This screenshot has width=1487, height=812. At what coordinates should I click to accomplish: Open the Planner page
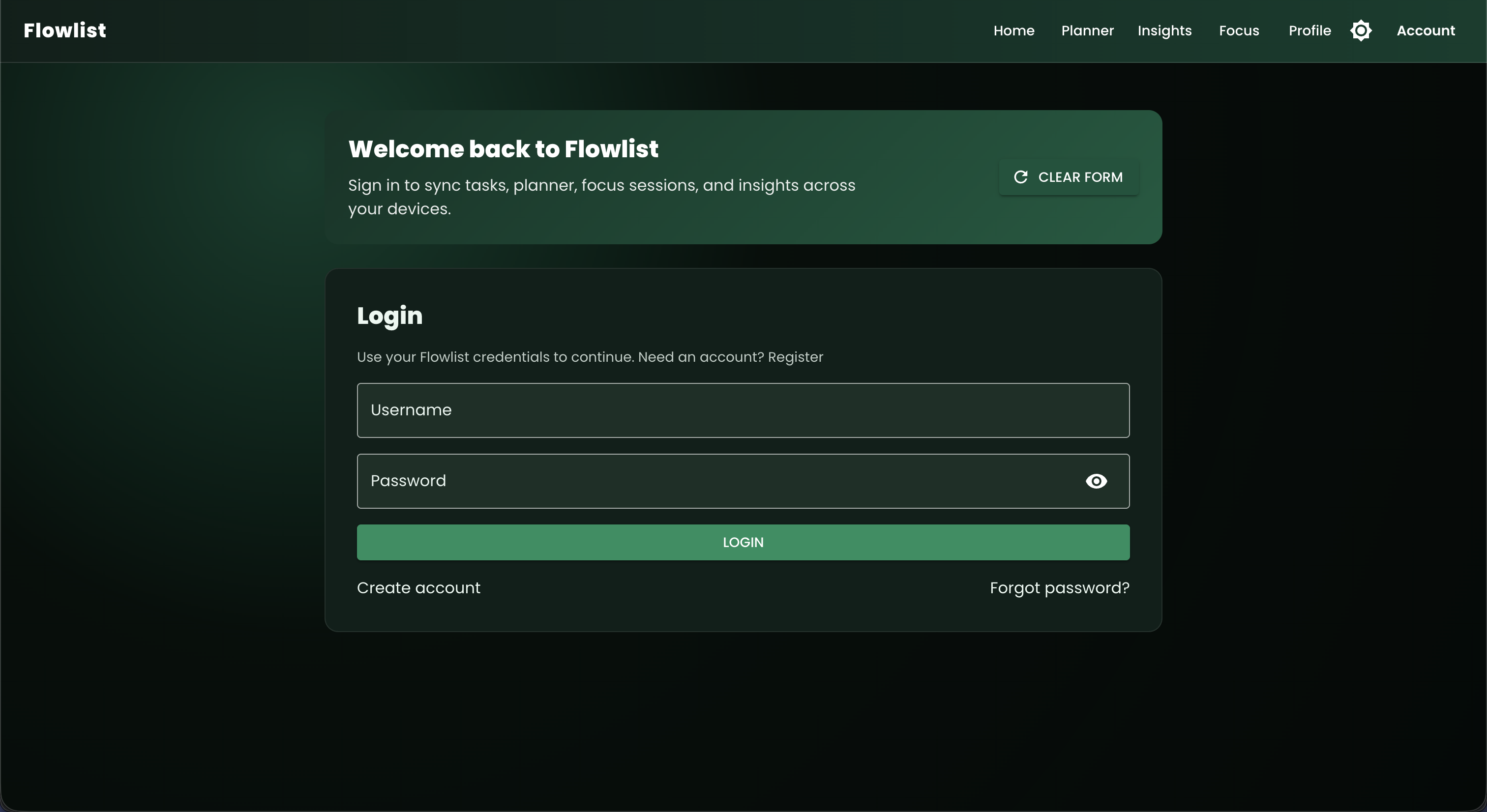[x=1088, y=30]
